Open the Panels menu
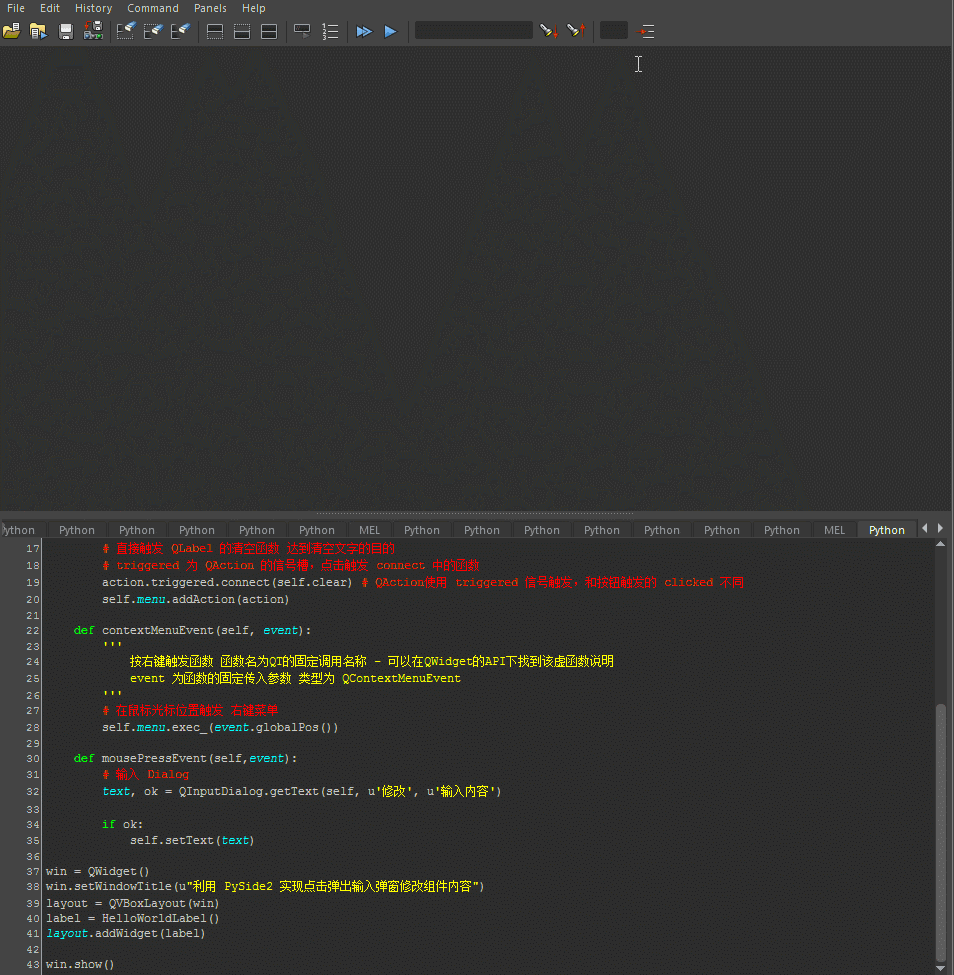Screen dimensions: 954x975 210,8
